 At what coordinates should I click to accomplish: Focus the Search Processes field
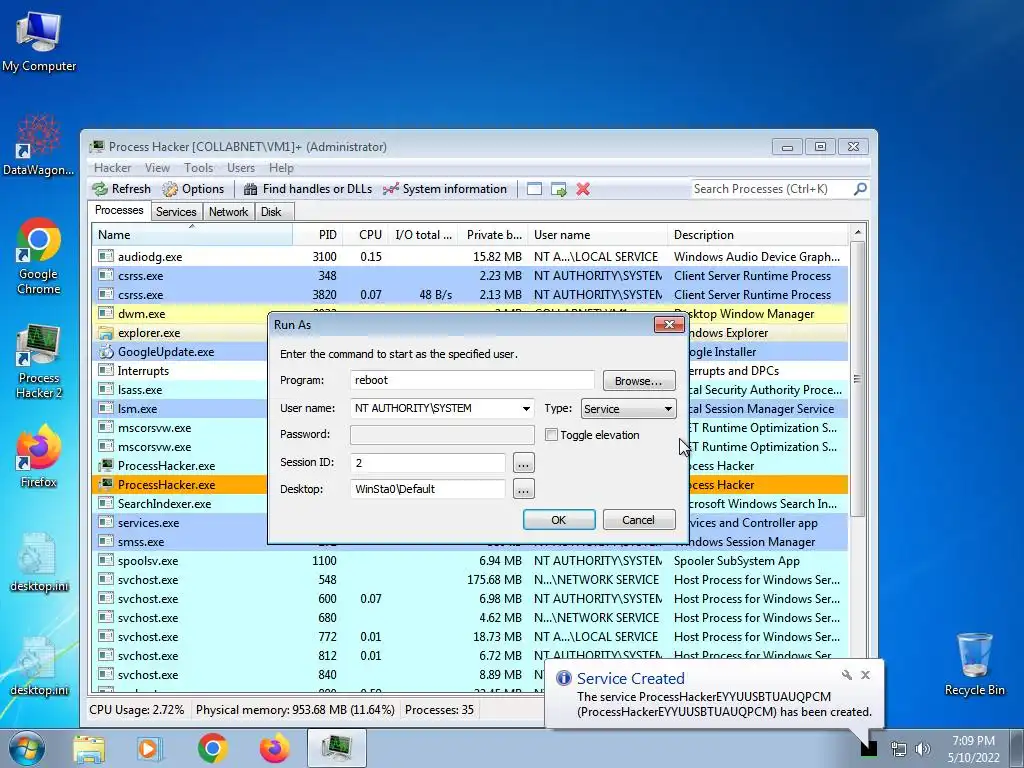(772, 189)
